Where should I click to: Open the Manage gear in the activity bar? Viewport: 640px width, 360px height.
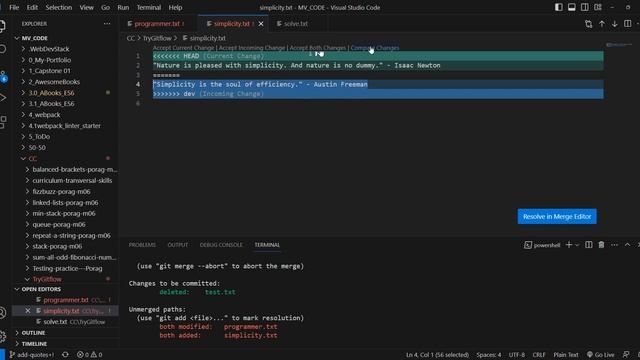tap(2, 336)
